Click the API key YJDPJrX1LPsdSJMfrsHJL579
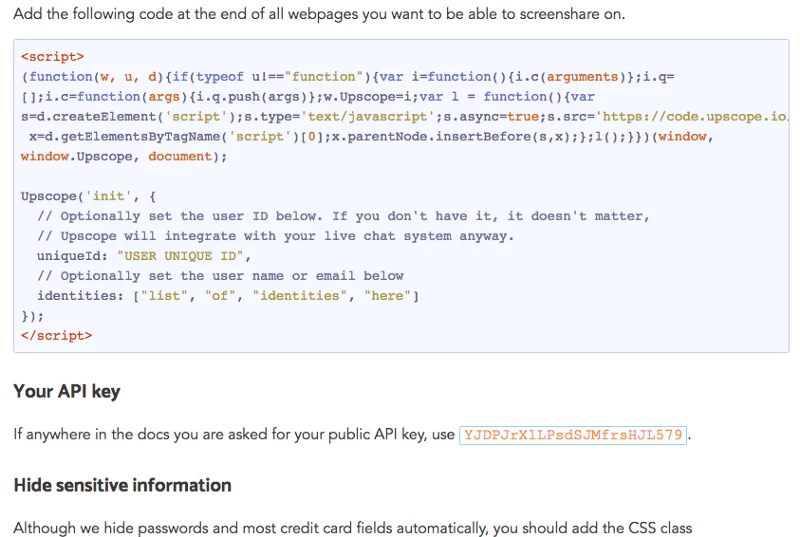This screenshot has width=800, height=537. pos(573,435)
